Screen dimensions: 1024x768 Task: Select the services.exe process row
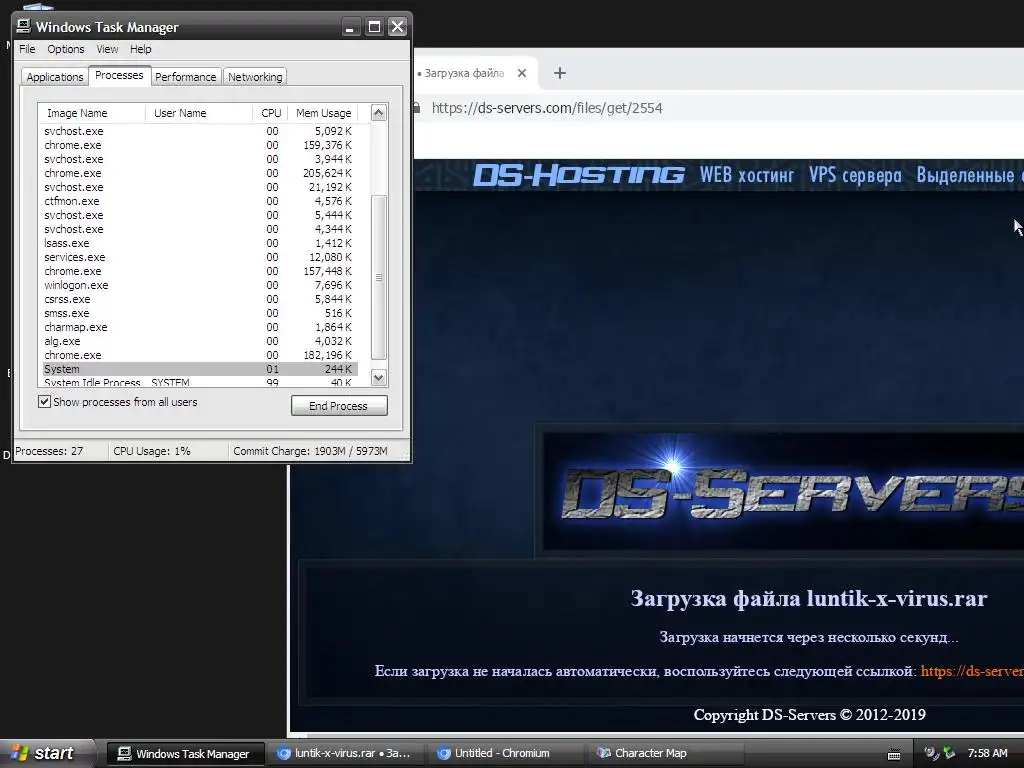pos(200,257)
